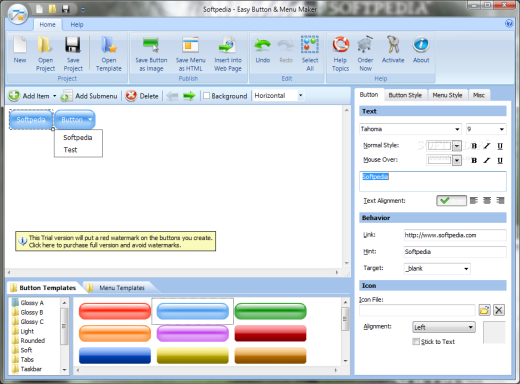The image size is (520, 384).
Task: Open the Menu Templates tab
Action: click(x=122, y=288)
